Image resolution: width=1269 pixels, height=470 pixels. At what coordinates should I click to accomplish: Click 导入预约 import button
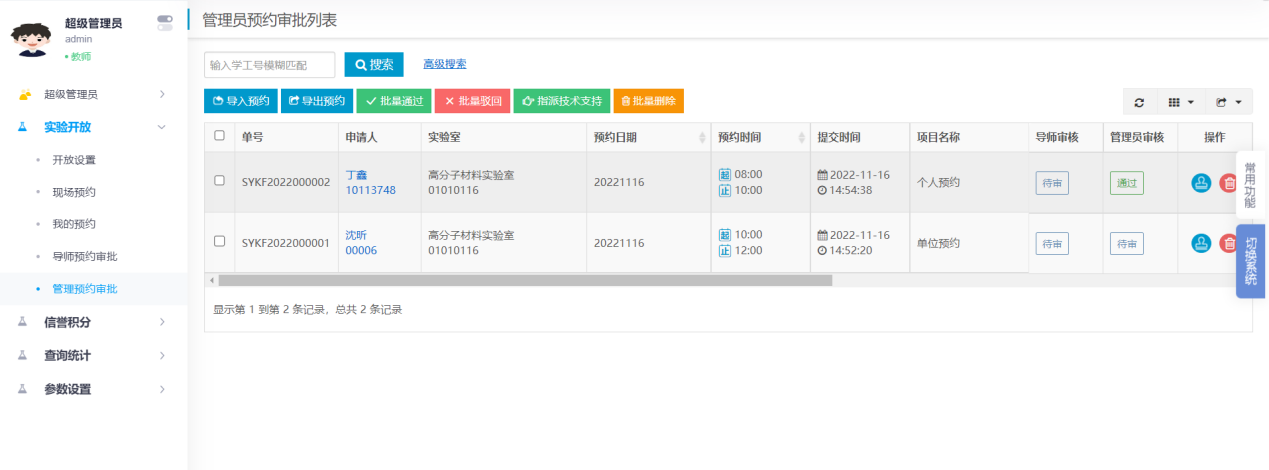(x=240, y=101)
